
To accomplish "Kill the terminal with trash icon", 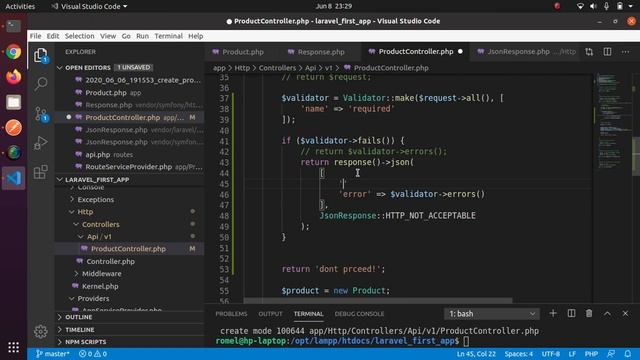I will point(589,313).
